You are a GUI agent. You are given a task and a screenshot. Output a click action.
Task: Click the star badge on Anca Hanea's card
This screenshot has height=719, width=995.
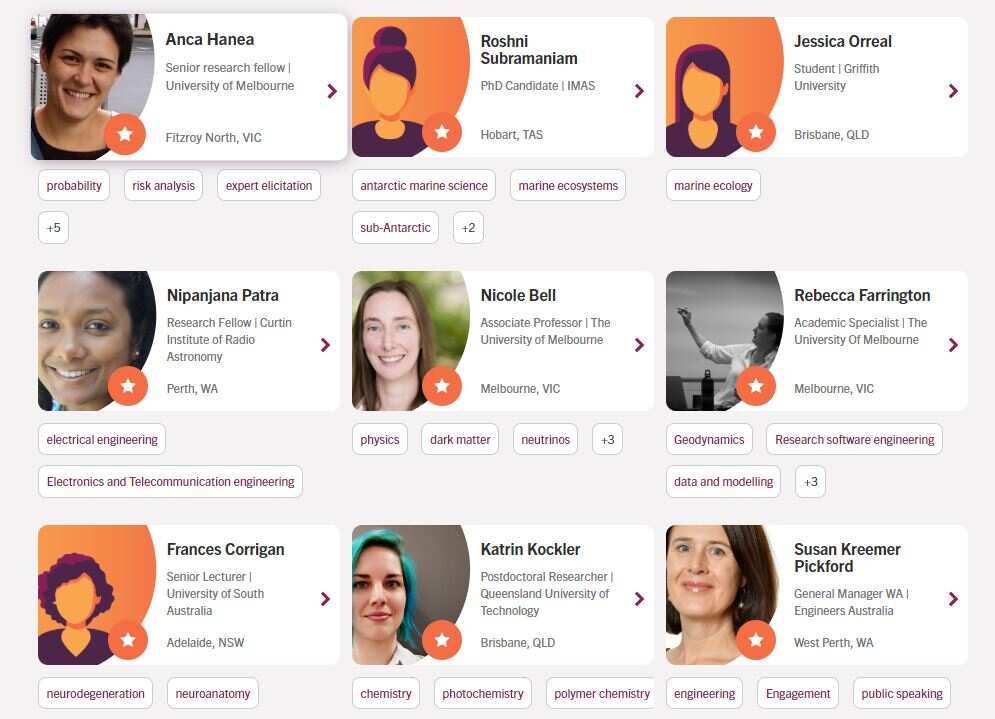[x=125, y=133]
